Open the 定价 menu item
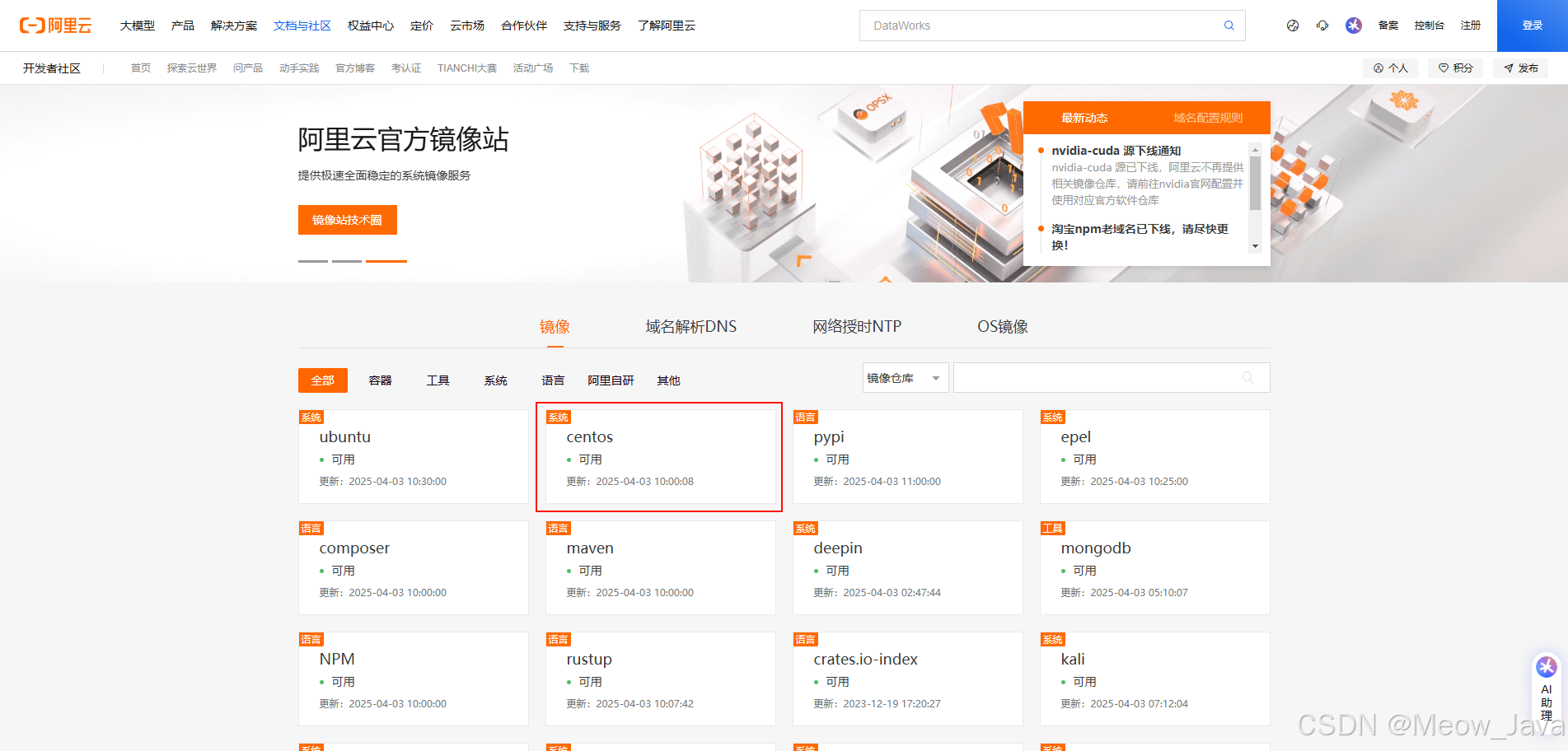 point(422,26)
